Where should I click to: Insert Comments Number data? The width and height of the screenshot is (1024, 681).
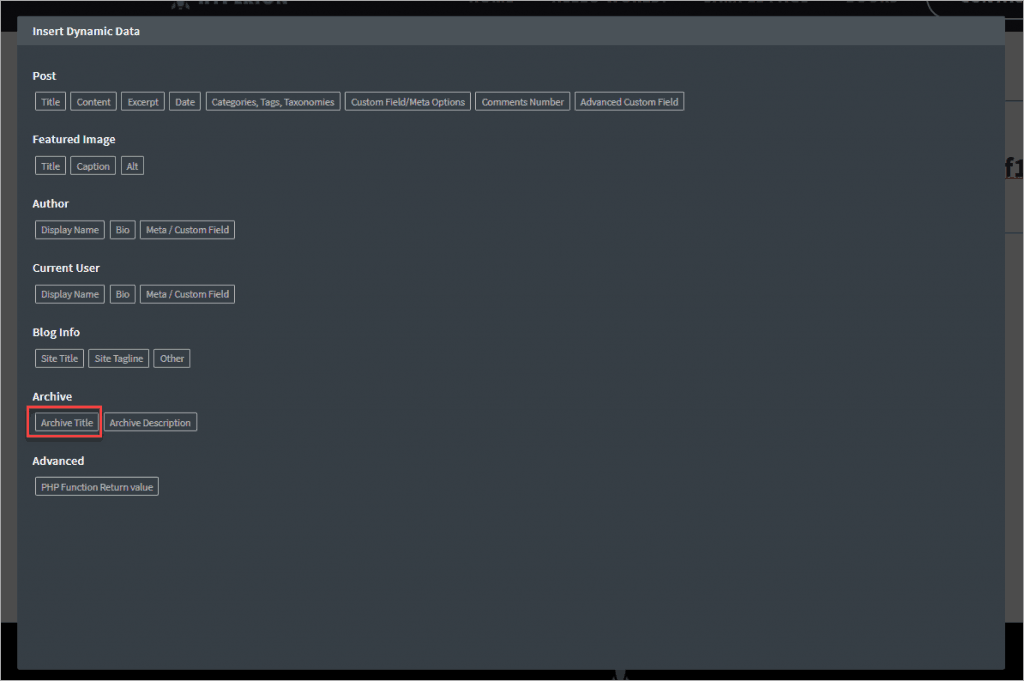(522, 102)
